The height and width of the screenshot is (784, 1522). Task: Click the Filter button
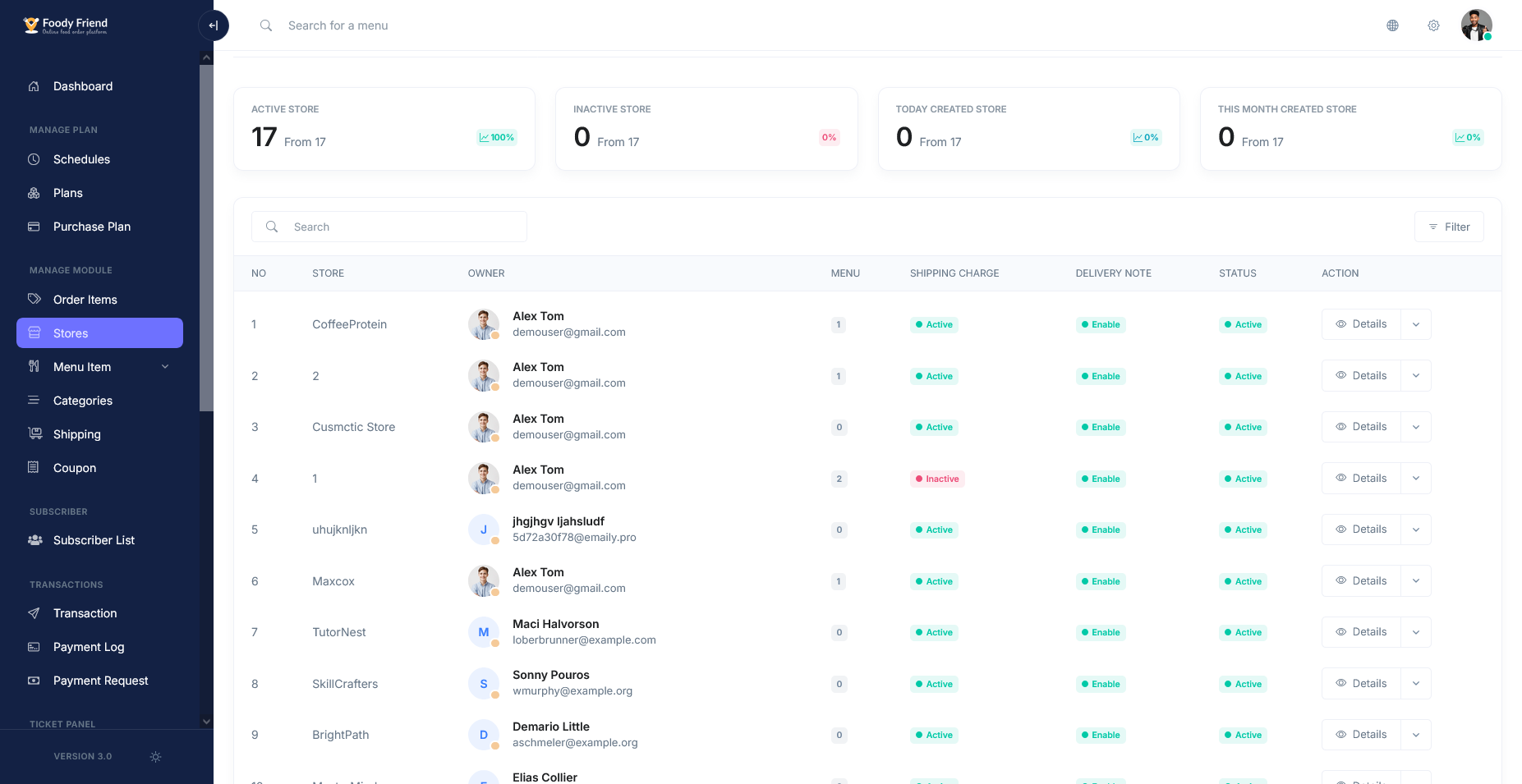click(x=1449, y=227)
